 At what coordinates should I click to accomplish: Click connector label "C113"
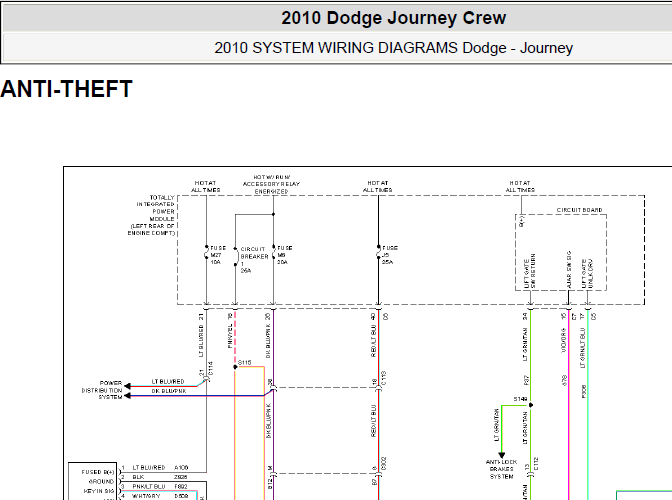(x=384, y=378)
